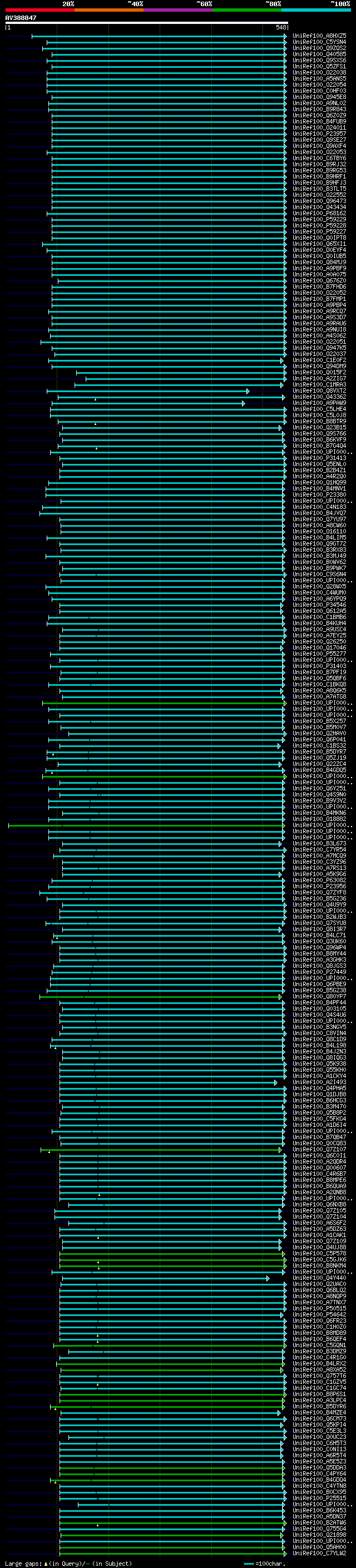
Task: Select the label UniRef100_P68162
Action: 319,213
